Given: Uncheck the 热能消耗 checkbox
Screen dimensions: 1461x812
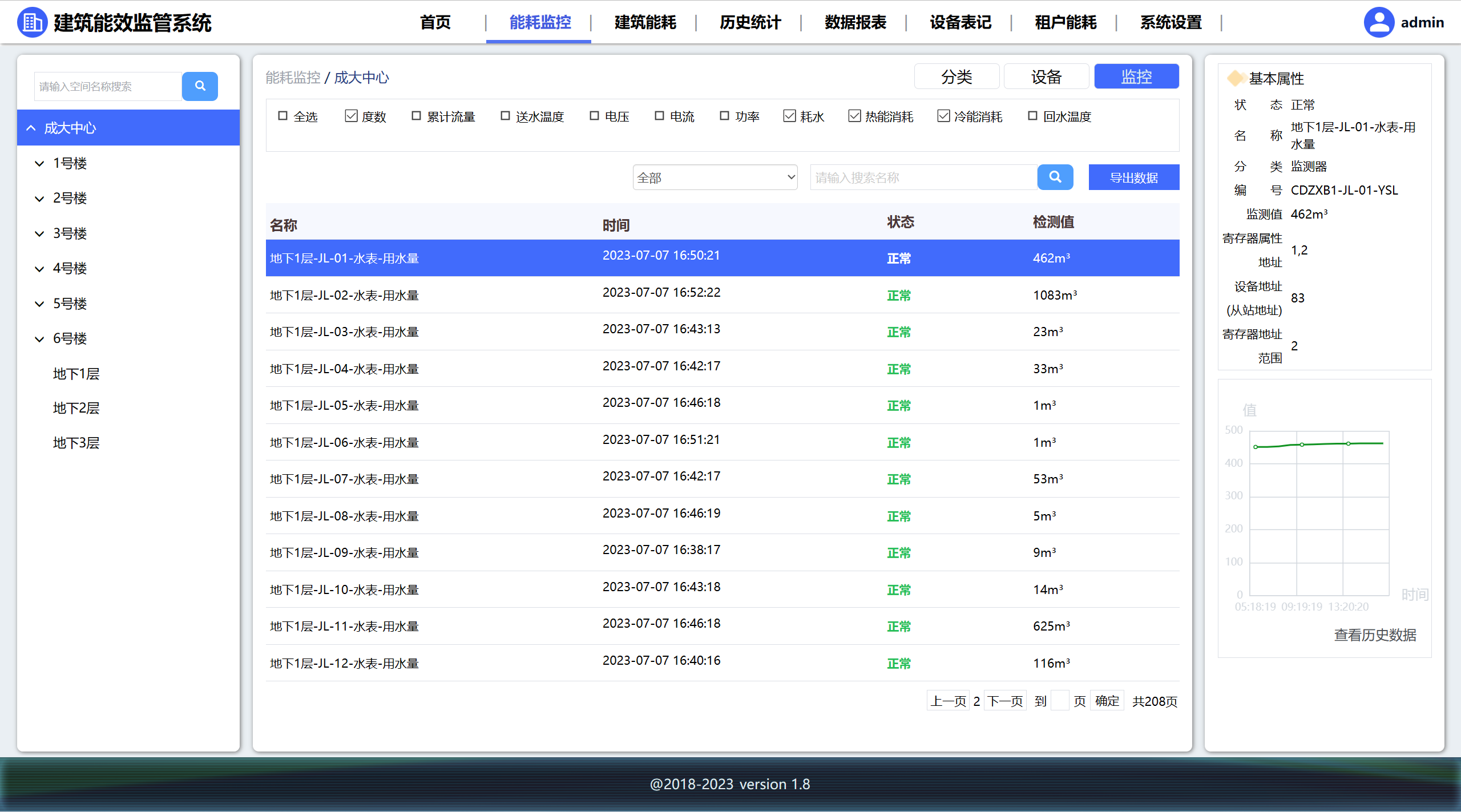Looking at the screenshot, I should pyautogui.click(x=854, y=116).
